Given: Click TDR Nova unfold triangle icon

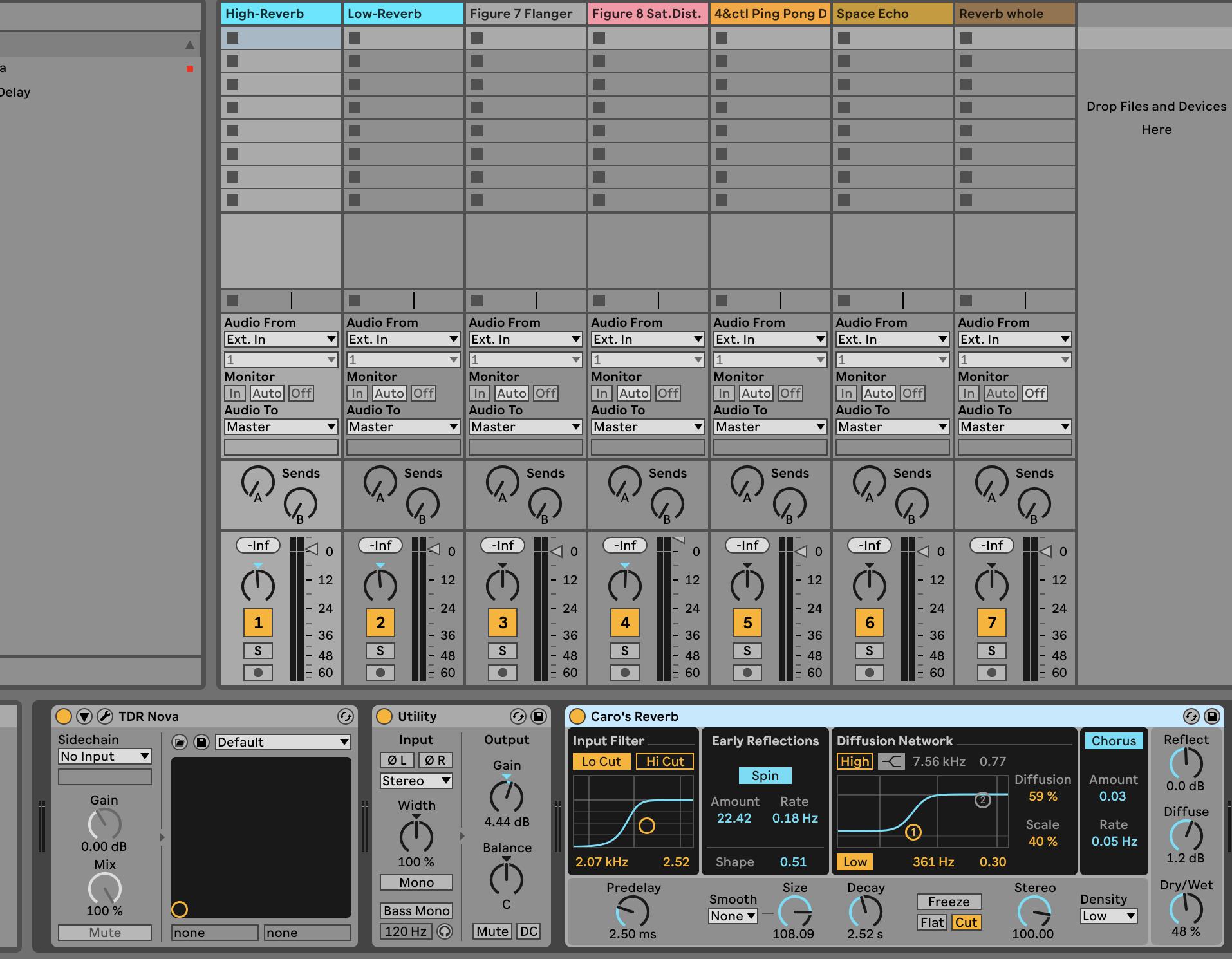Looking at the screenshot, I should [84, 716].
